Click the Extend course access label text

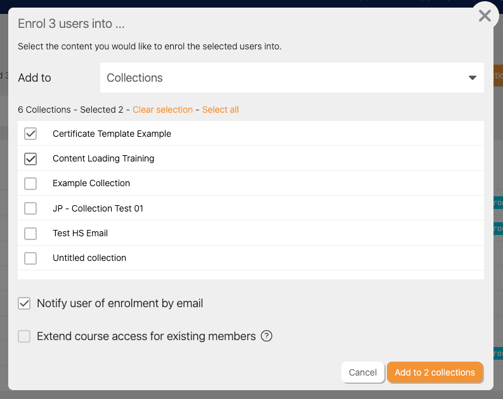point(146,336)
